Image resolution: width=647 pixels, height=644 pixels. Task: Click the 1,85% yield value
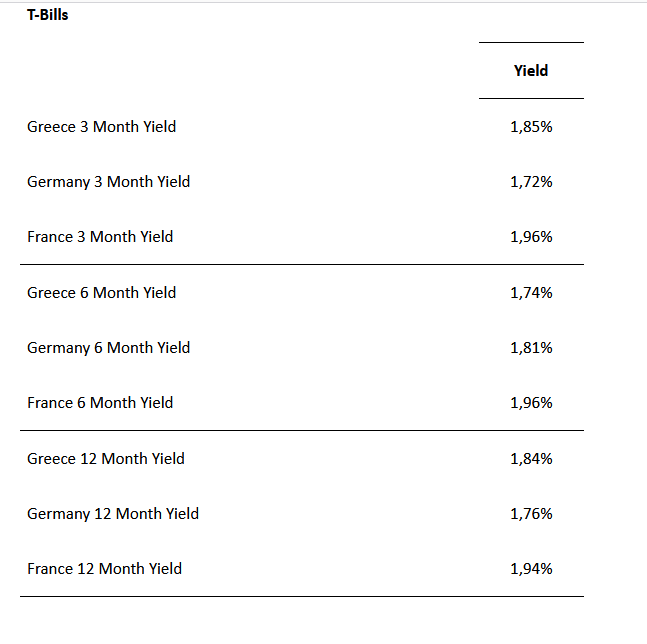(531, 127)
